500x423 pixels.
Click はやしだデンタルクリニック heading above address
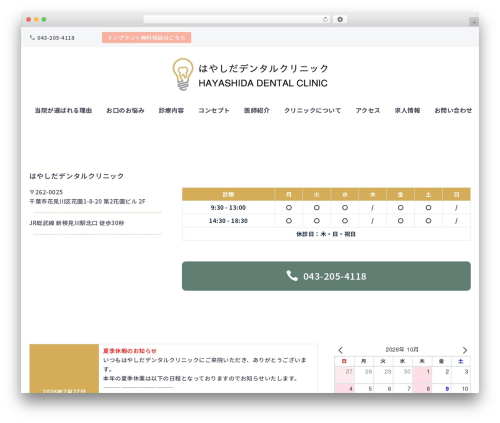[x=77, y=176]
